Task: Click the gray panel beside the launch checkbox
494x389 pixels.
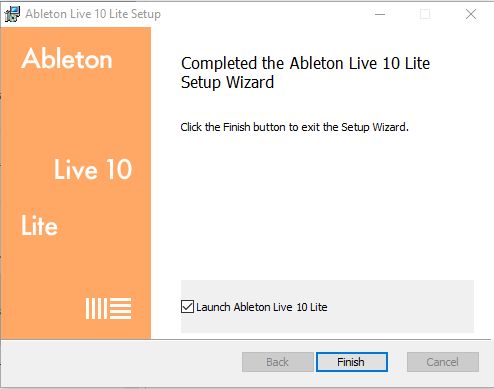Action: pos(400,307)
